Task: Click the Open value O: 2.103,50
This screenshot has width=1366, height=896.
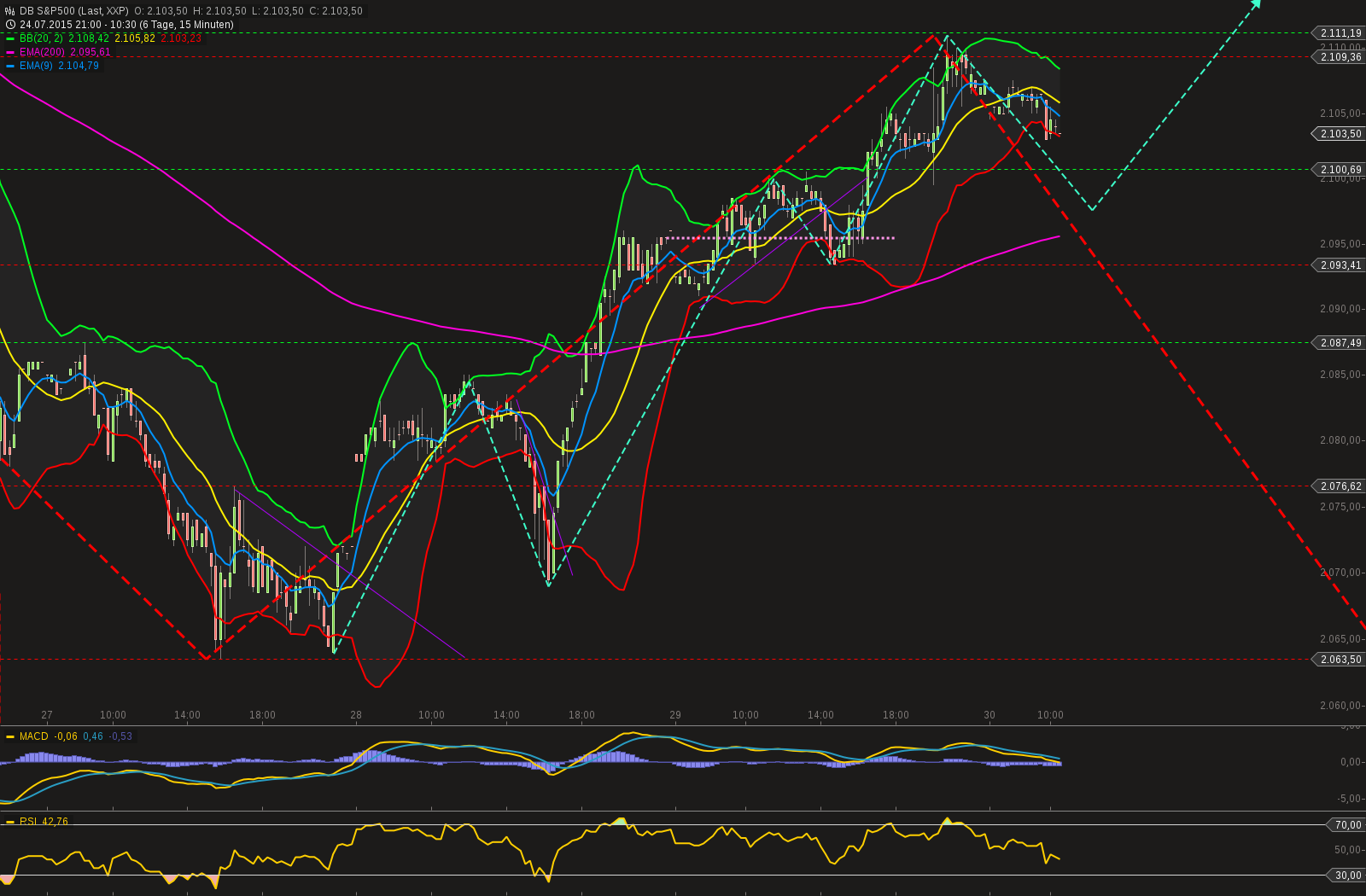Action: pos(161,11)
